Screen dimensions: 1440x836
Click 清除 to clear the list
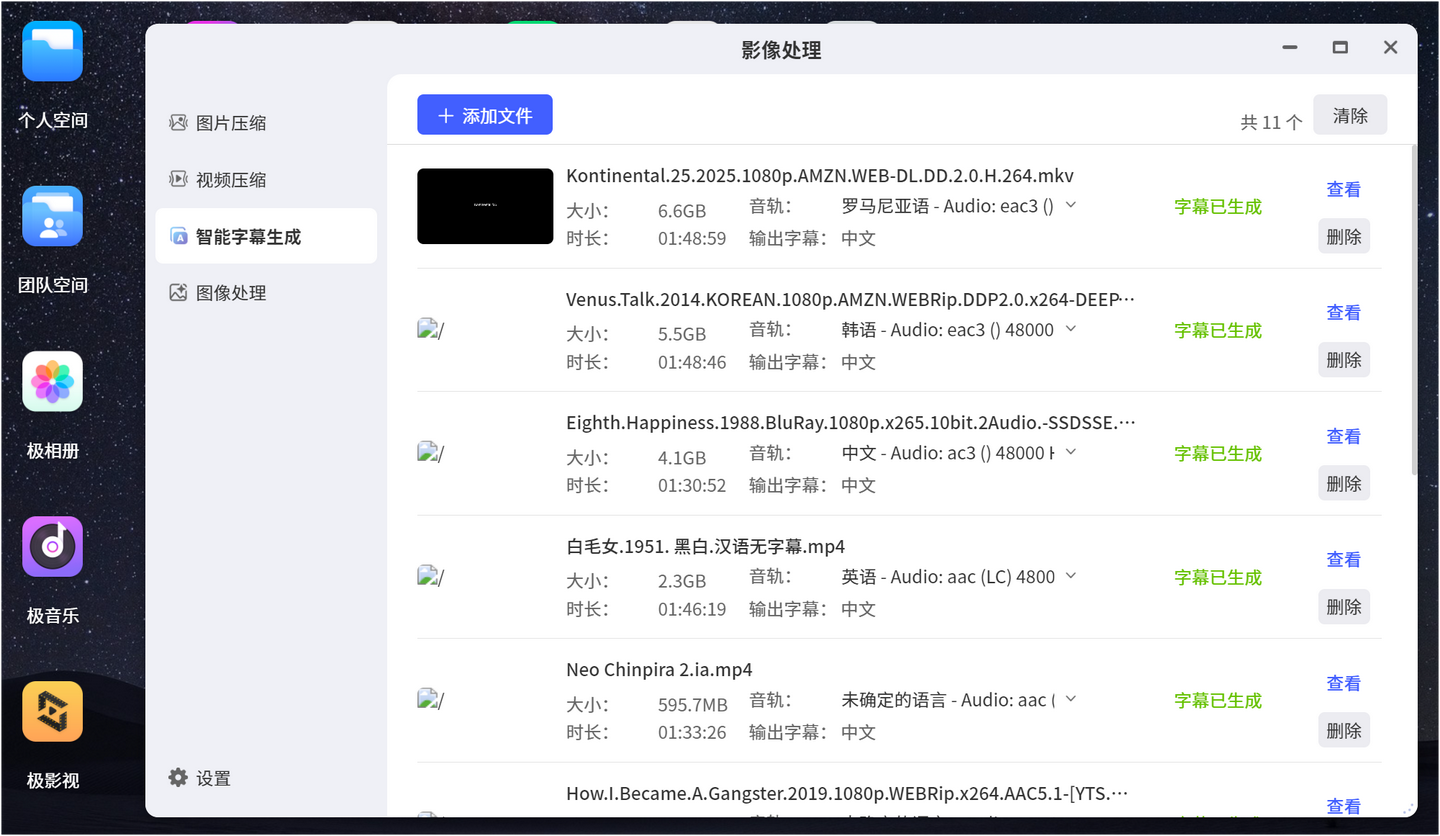click(x=1350, y=115)
